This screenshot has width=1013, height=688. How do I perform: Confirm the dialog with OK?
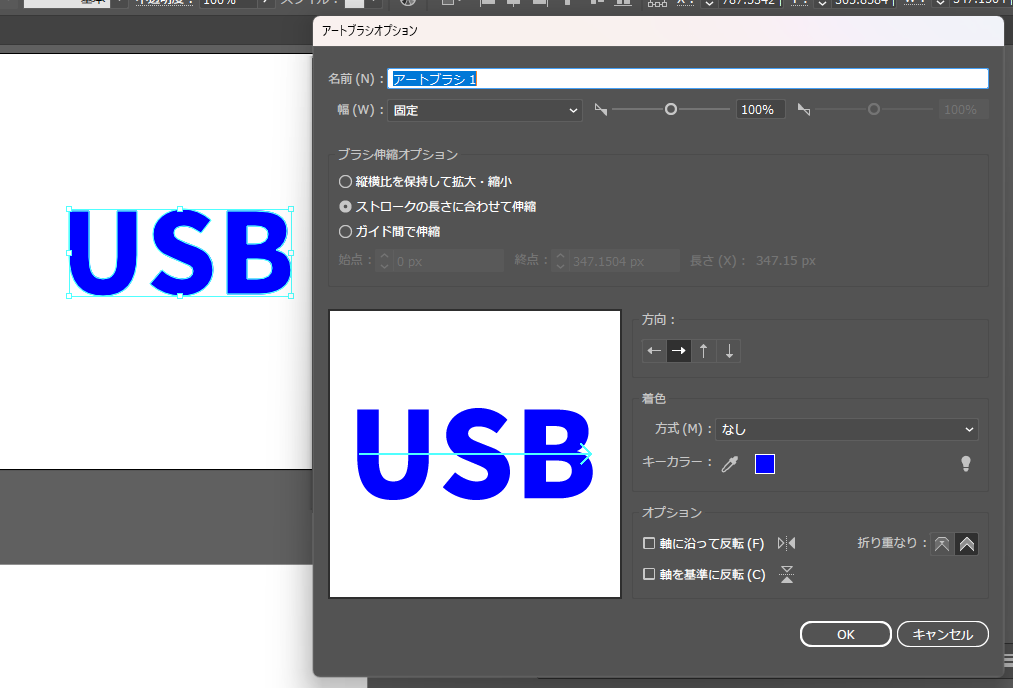[x=846, y=634]
